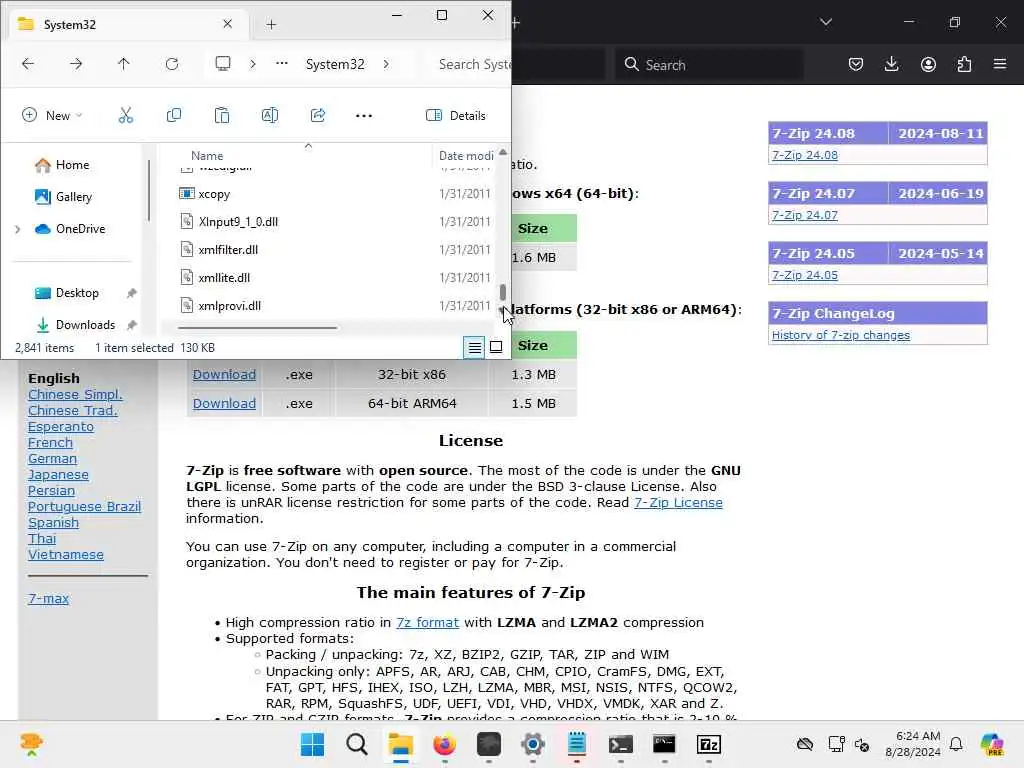Screen dimensions: 1024x768
Task: Open Settings from the taskbar
Action: pos(533,744)
